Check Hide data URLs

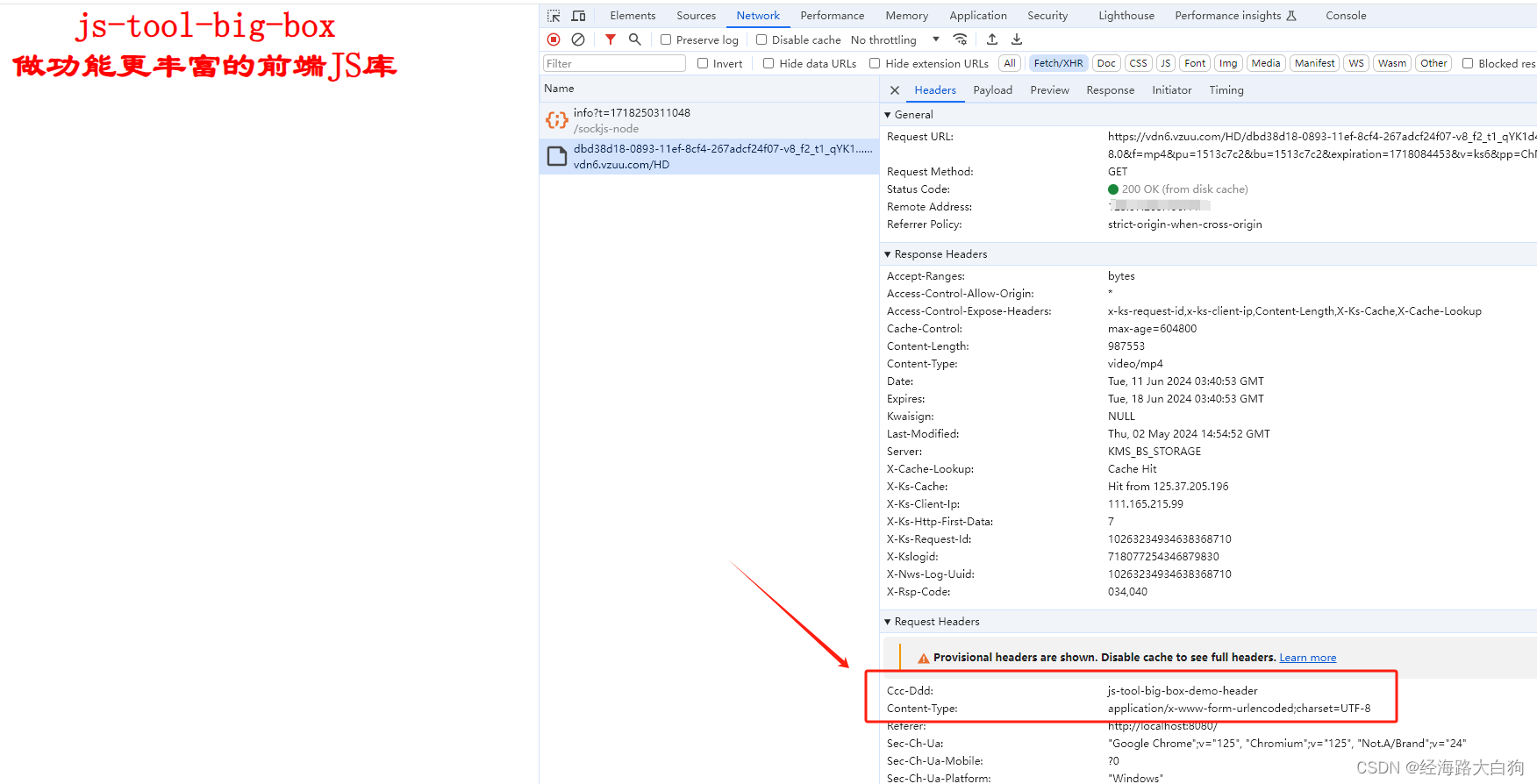point(768,63)
